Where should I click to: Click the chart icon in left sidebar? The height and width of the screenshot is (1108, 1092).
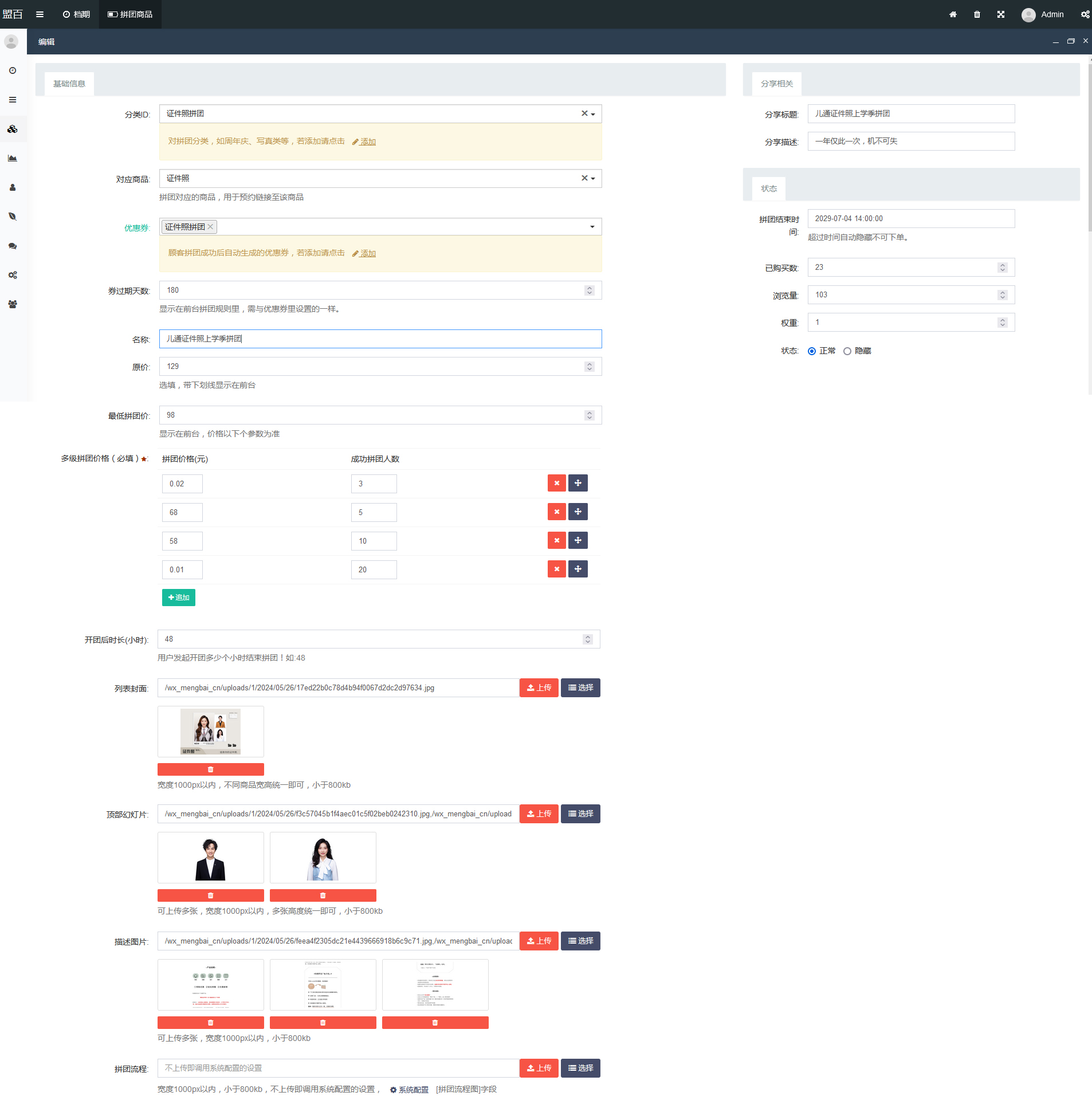coord(13,158)
